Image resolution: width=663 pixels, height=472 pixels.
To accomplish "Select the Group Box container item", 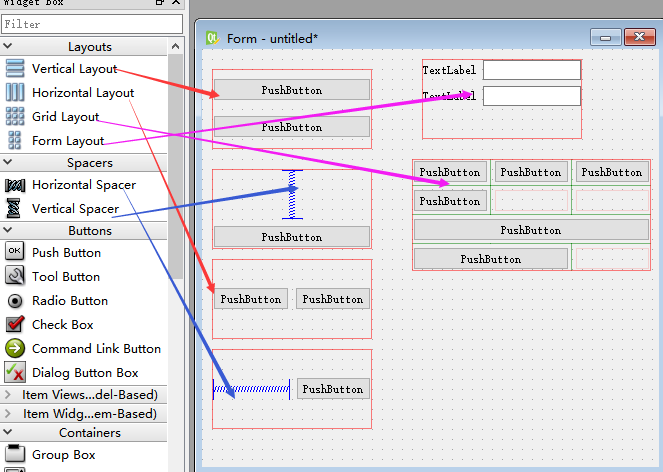I will point(63,455).
